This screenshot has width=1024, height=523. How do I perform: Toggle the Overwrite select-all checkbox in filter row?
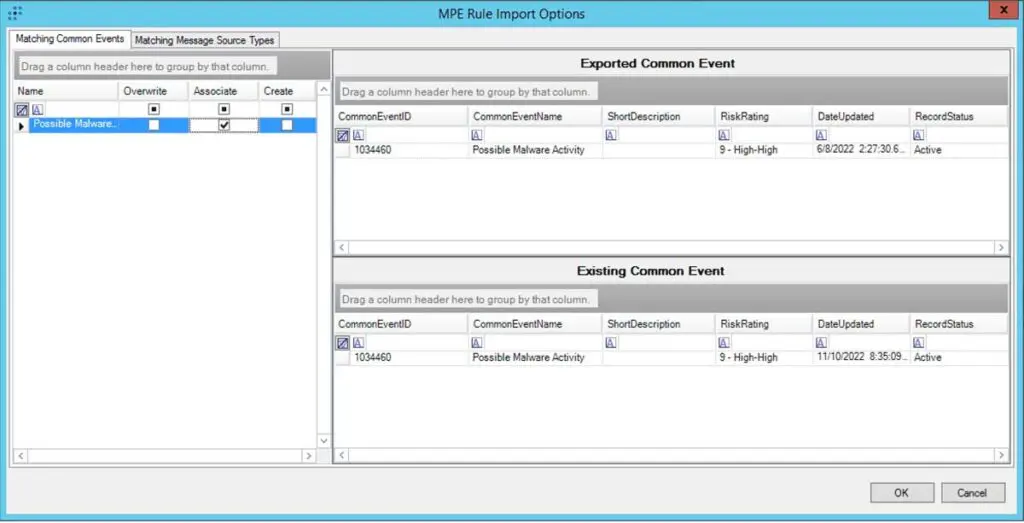click(154, 109)
